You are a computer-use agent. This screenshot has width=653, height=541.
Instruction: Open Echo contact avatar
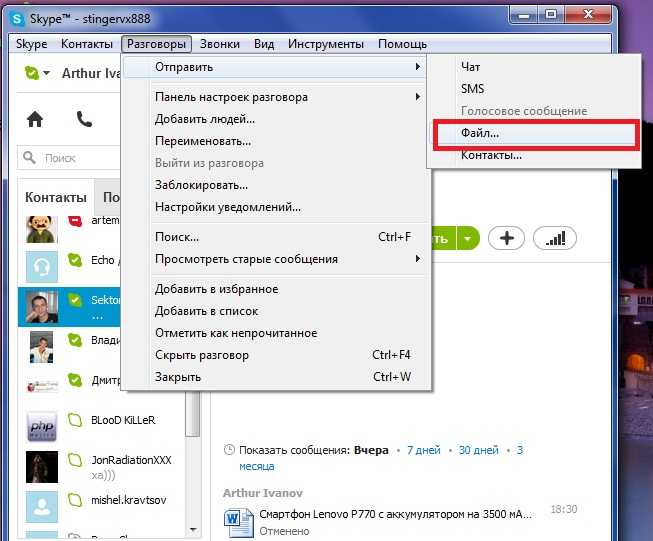[42, 267]
